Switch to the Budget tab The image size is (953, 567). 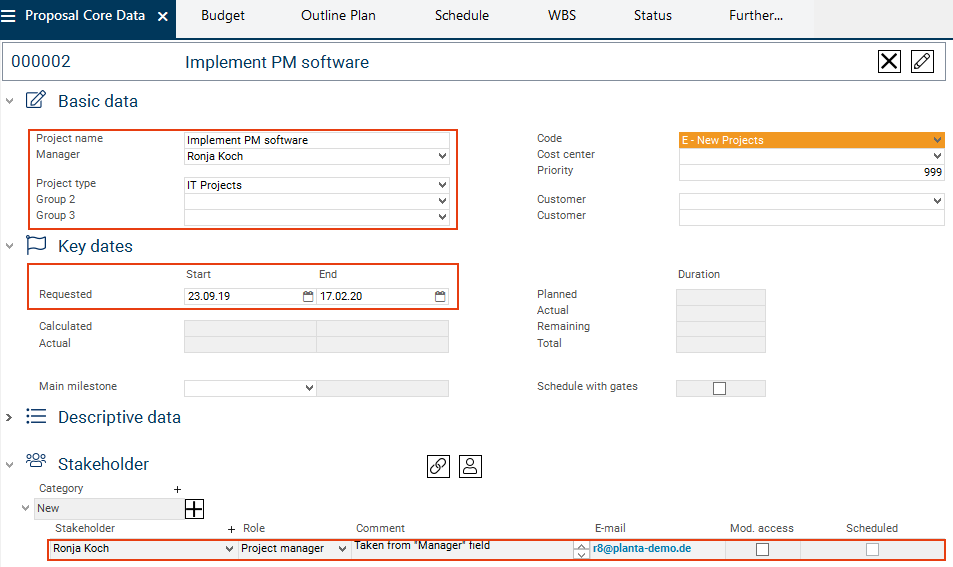(x=223, y=16)
